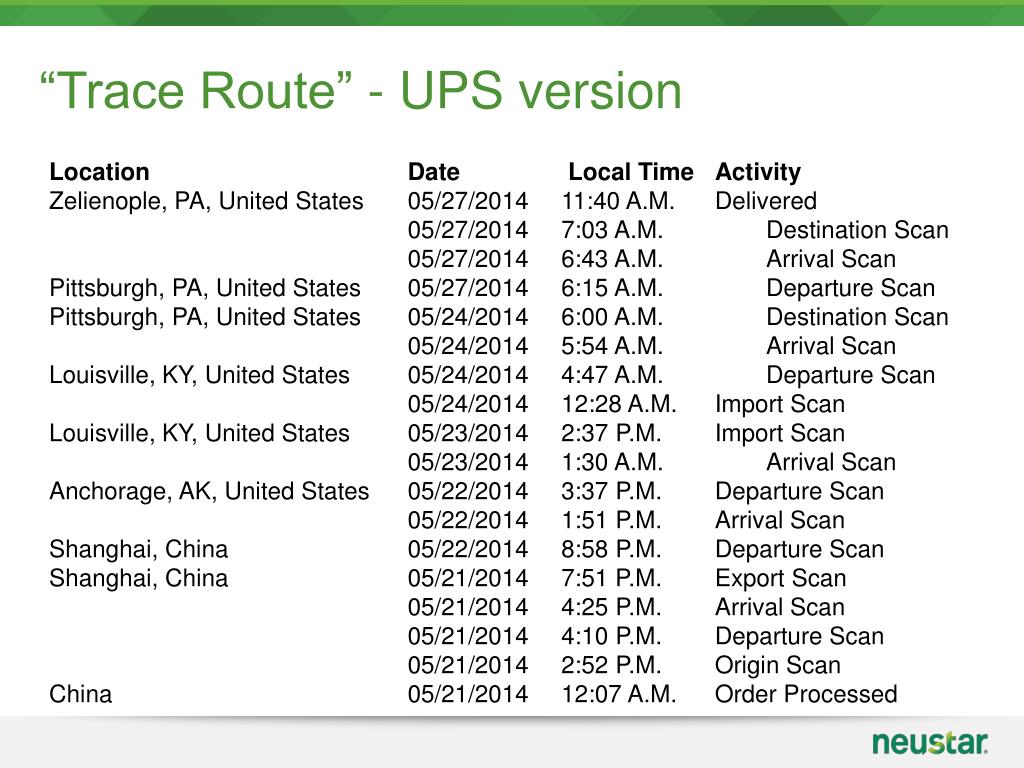Click the 12:28 A.M. Import Scan time
The height and width of the screenshot is (768, 1024).
click(618, 404)
